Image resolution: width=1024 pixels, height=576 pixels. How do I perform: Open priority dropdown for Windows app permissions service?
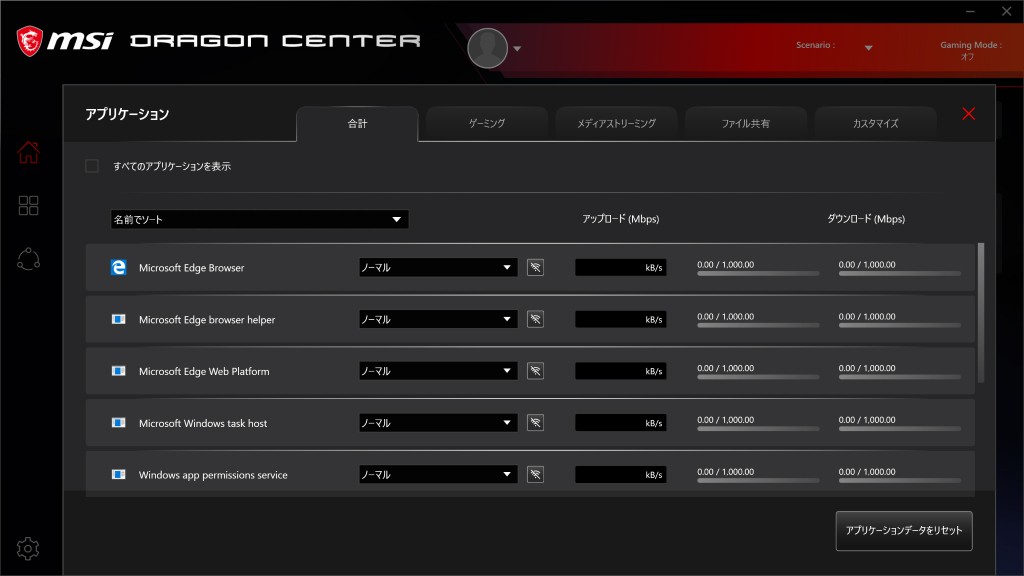point(438,474)
